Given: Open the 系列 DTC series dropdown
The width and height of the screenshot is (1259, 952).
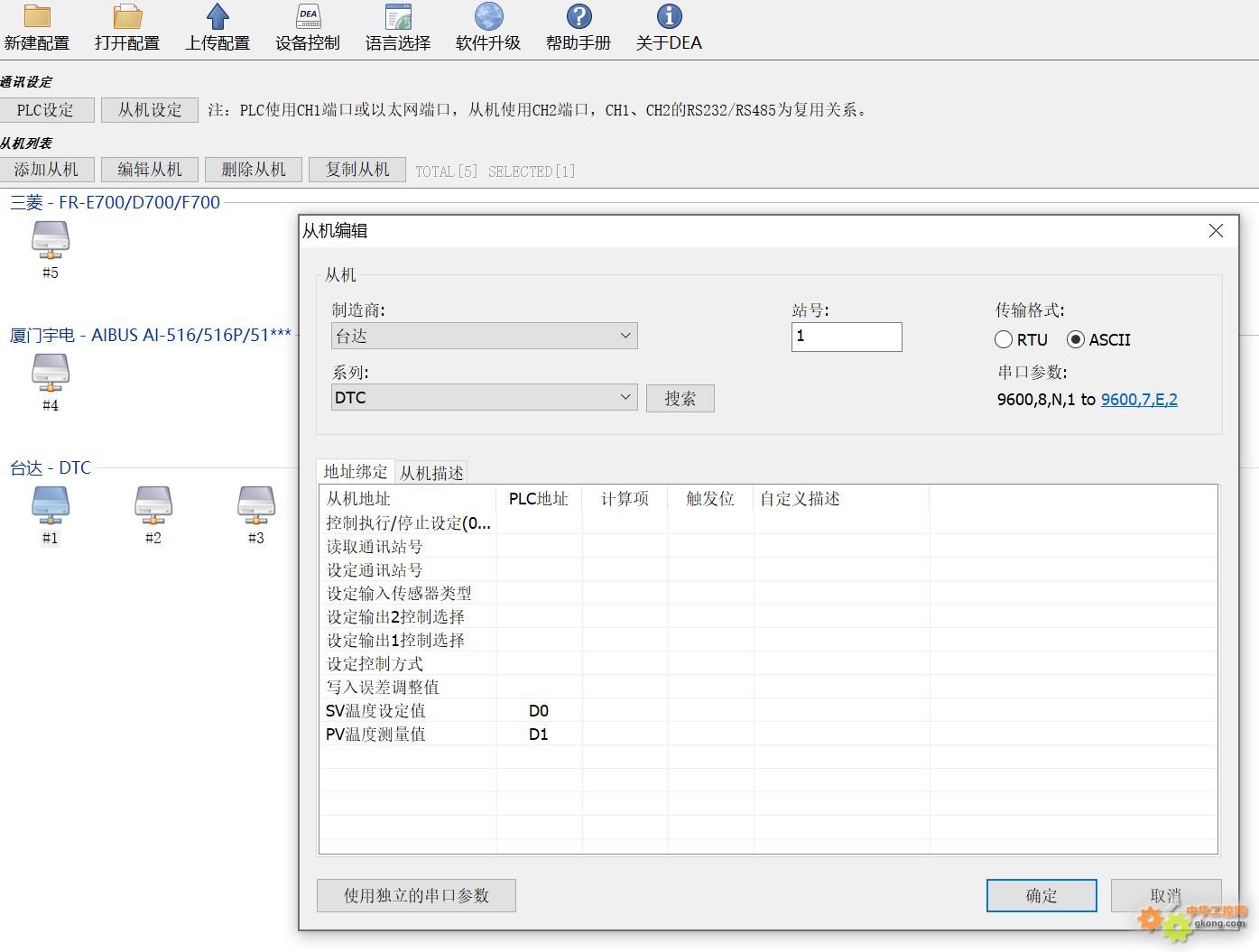Looking at the screenshot, I should 485,397.
